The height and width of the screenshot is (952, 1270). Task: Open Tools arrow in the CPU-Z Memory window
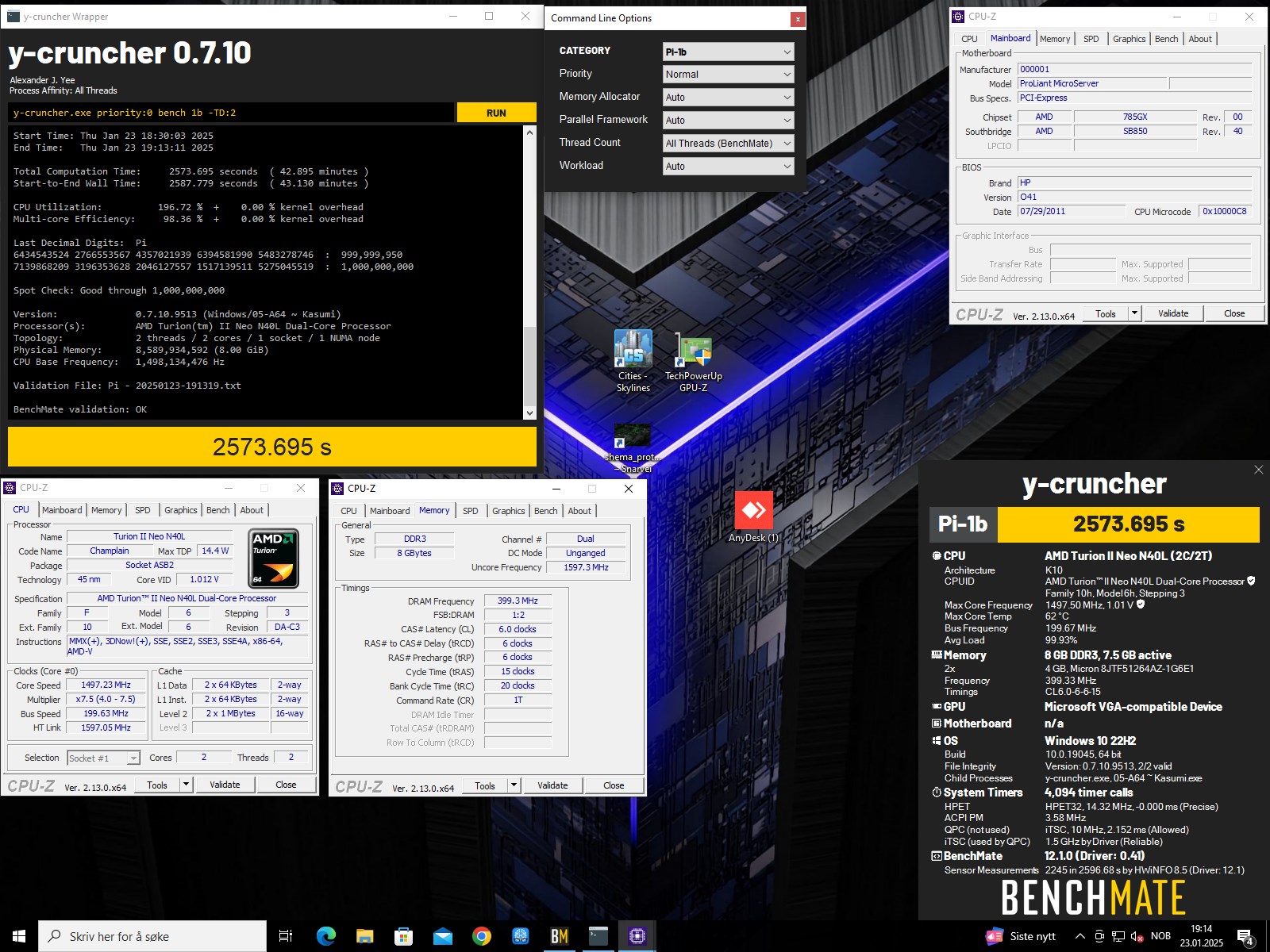[x=514, y=785]
